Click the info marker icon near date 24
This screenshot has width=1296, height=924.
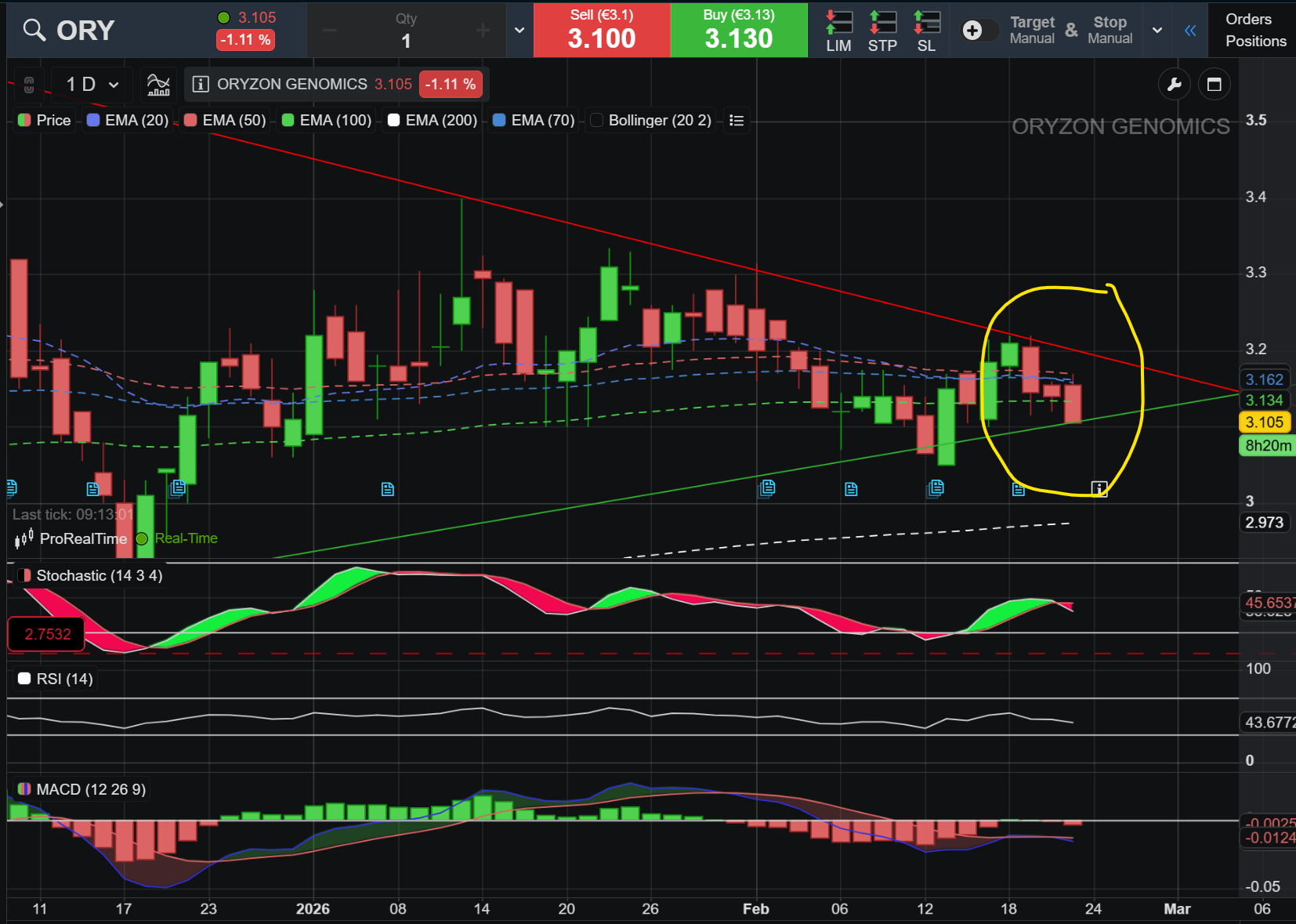click(1099, 489)
